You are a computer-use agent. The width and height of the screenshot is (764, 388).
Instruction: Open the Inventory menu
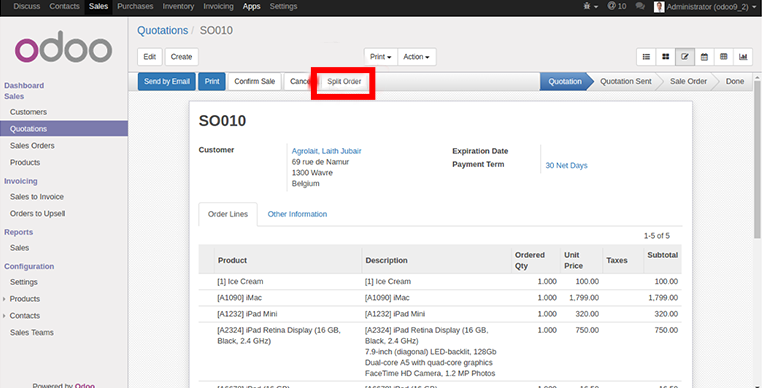tap(178, 6)
